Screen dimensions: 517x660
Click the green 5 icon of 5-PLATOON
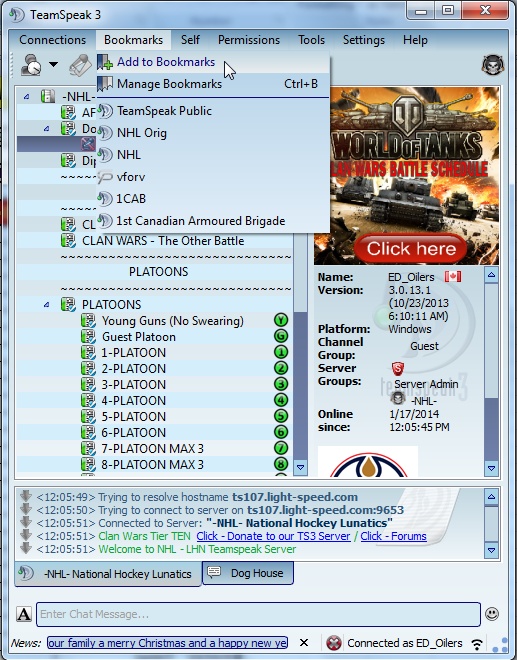(281, 416)
